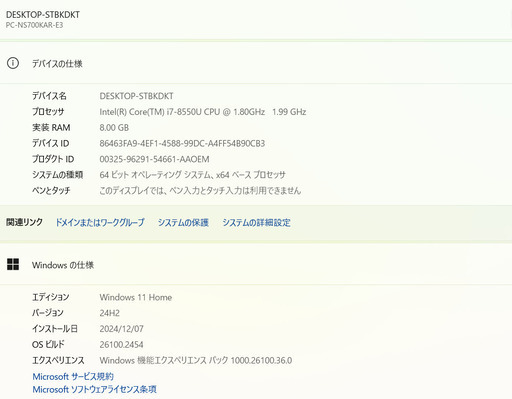
Task: Click the OS ビルド value 26100.2454
Action: 121,345
